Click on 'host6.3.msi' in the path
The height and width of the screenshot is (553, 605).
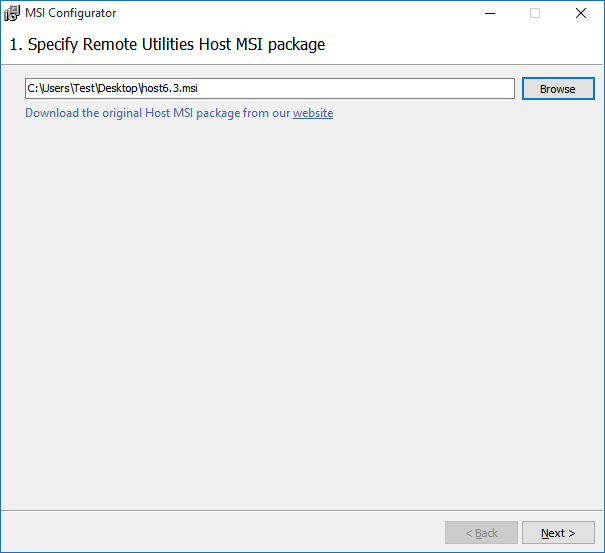tap(169, 89)
